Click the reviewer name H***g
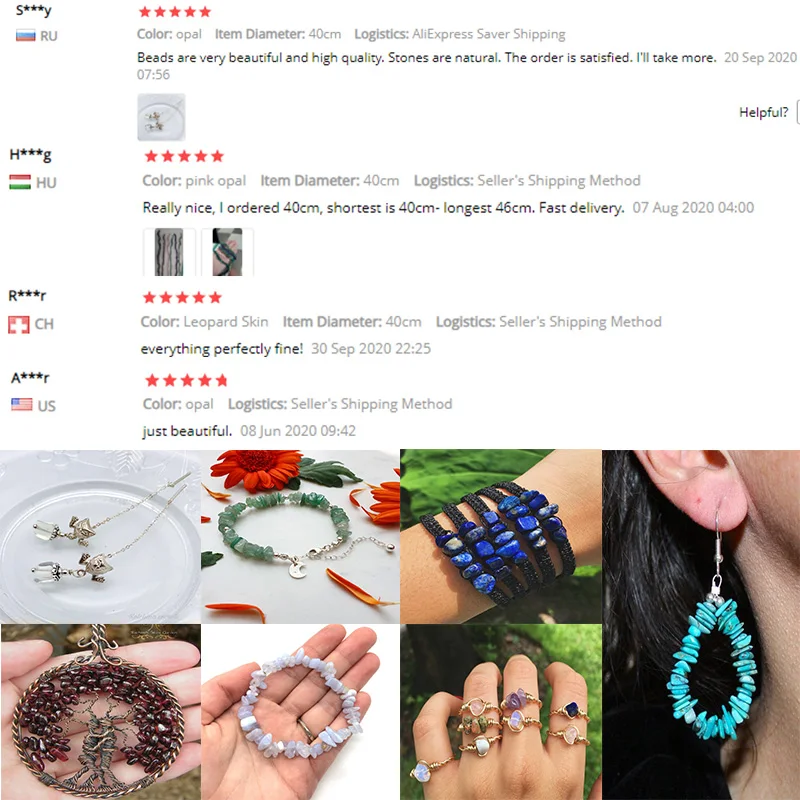The width and height of the screenshot is (800, 800). pos(31,155)
